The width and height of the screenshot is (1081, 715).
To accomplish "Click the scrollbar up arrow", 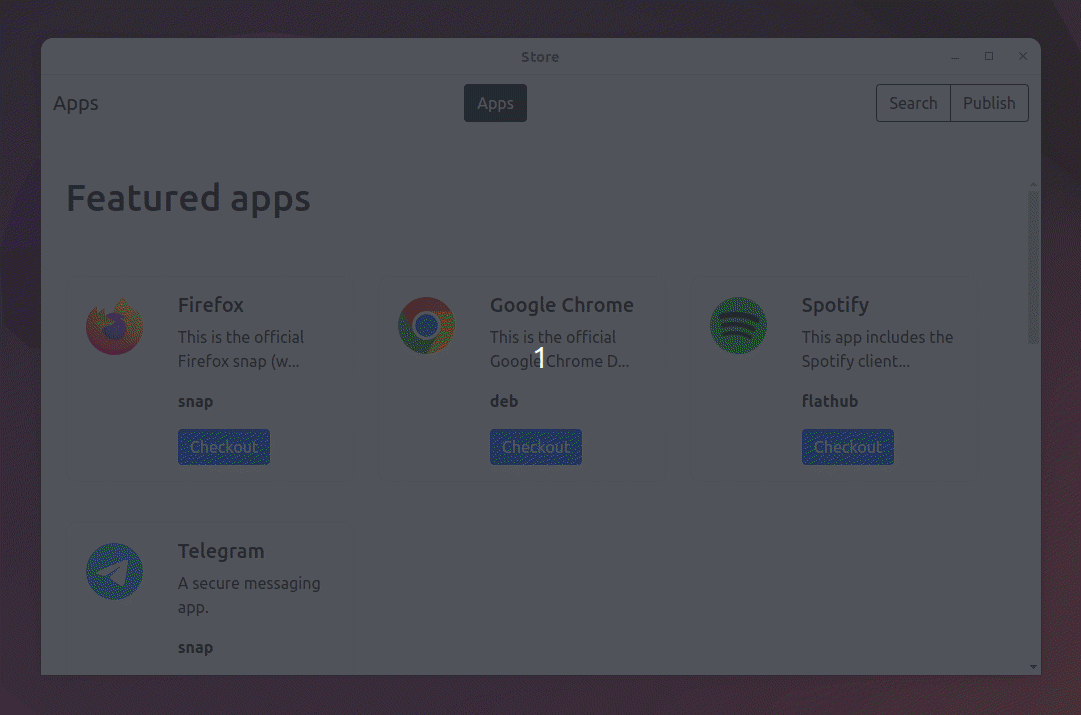I will click(1034, 184).
